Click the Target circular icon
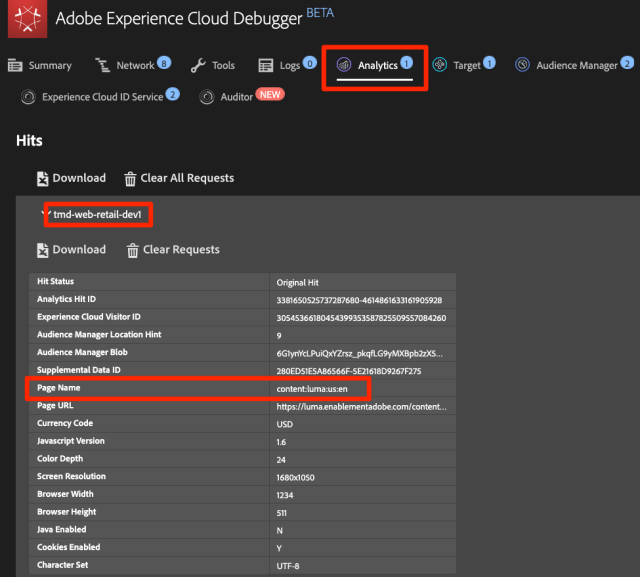The height and width of the screenshot is (577, 640). click(440, 64)
